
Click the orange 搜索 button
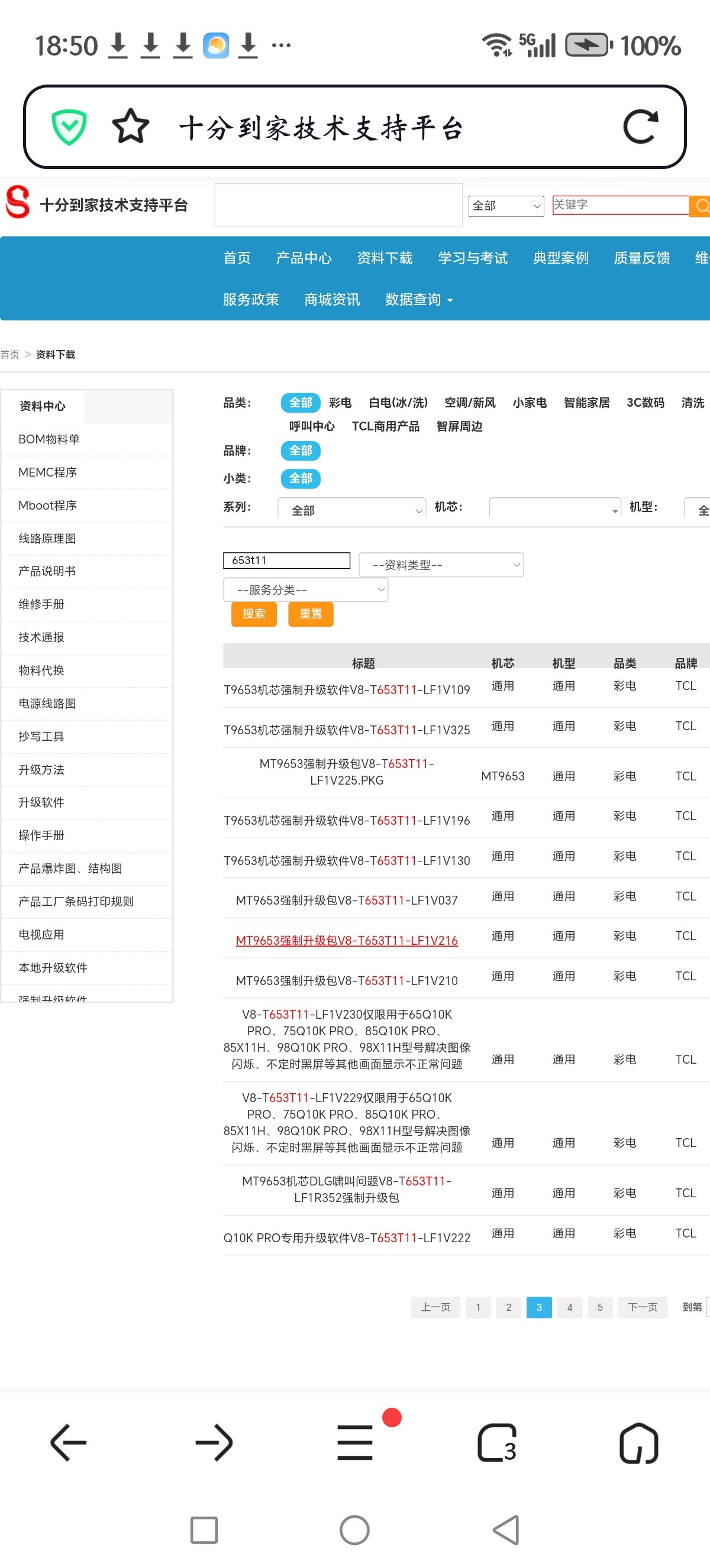coord(254,614)
